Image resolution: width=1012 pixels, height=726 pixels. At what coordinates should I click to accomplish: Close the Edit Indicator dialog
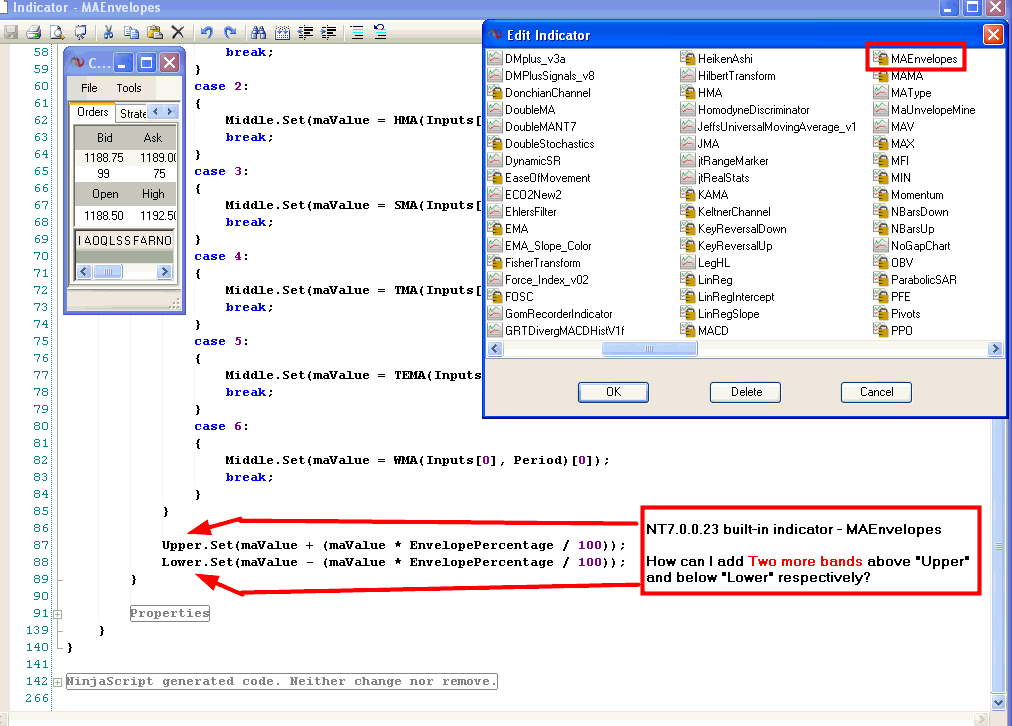[x=993, y=34]
